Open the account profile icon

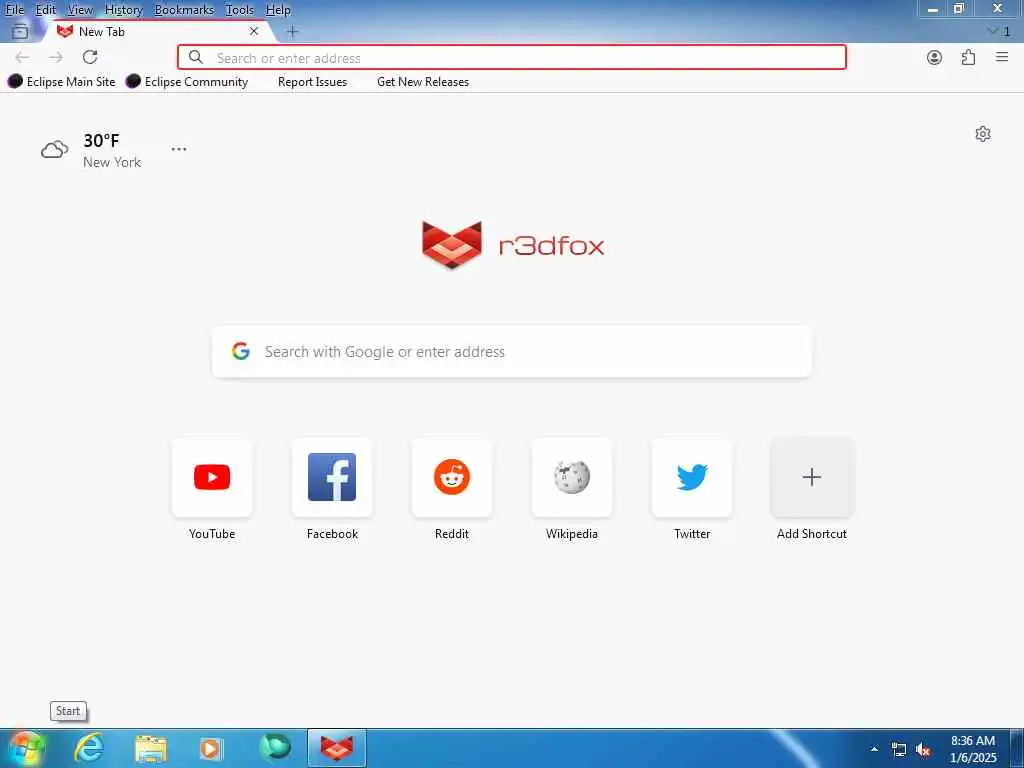[x=935, y=57]
